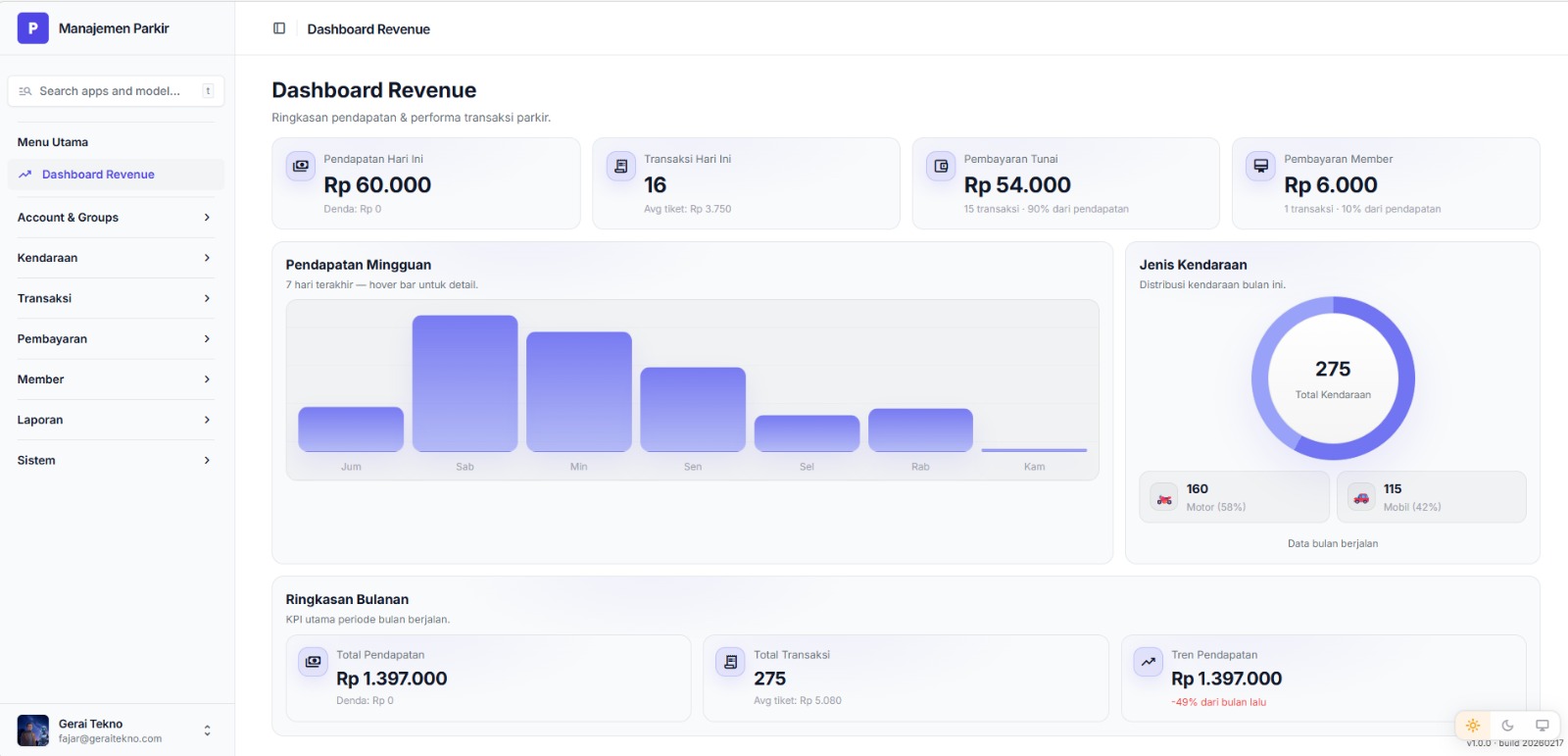Image resolution: width=1568 pixels, height=756 pixels.
Task: Click the Pendapatan Hari Ini money icon
Action: [x=301, y=166]
